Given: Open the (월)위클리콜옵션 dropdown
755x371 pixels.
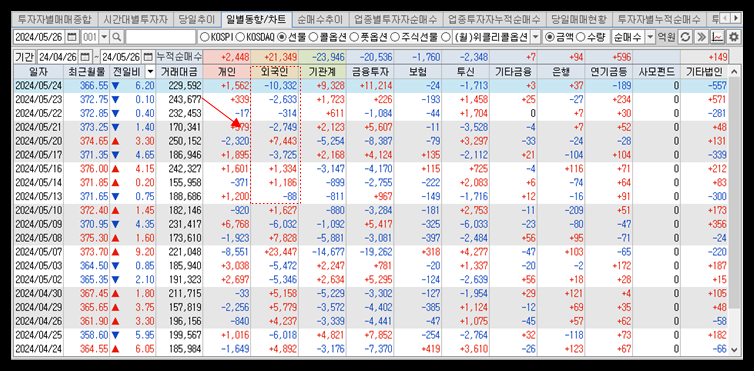Looking at the screenshot, I should tap(535, 37).
